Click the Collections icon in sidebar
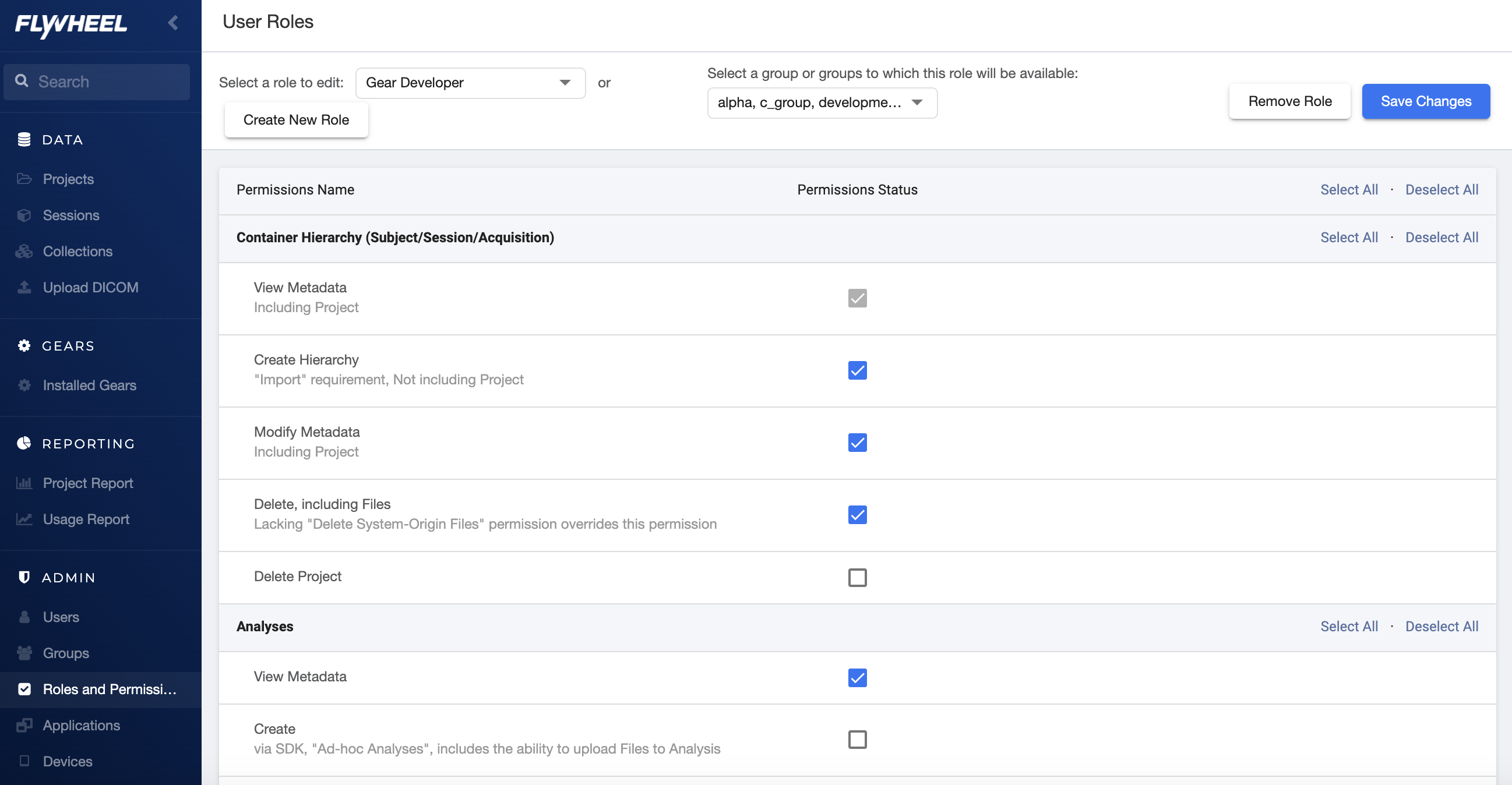The width and height of the screenshot is (1512, 785). tap(24, 251)
